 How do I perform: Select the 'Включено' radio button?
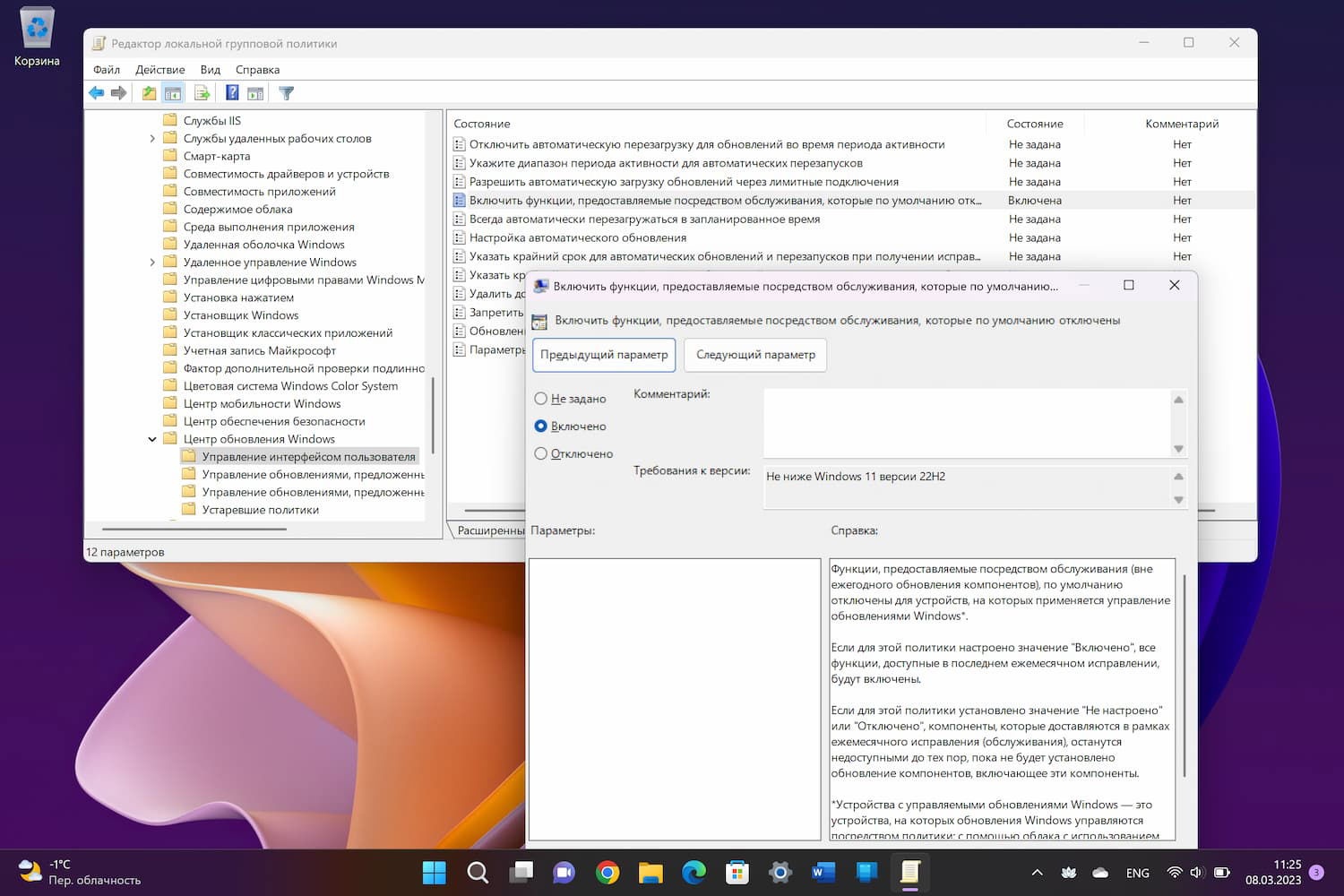541,426
